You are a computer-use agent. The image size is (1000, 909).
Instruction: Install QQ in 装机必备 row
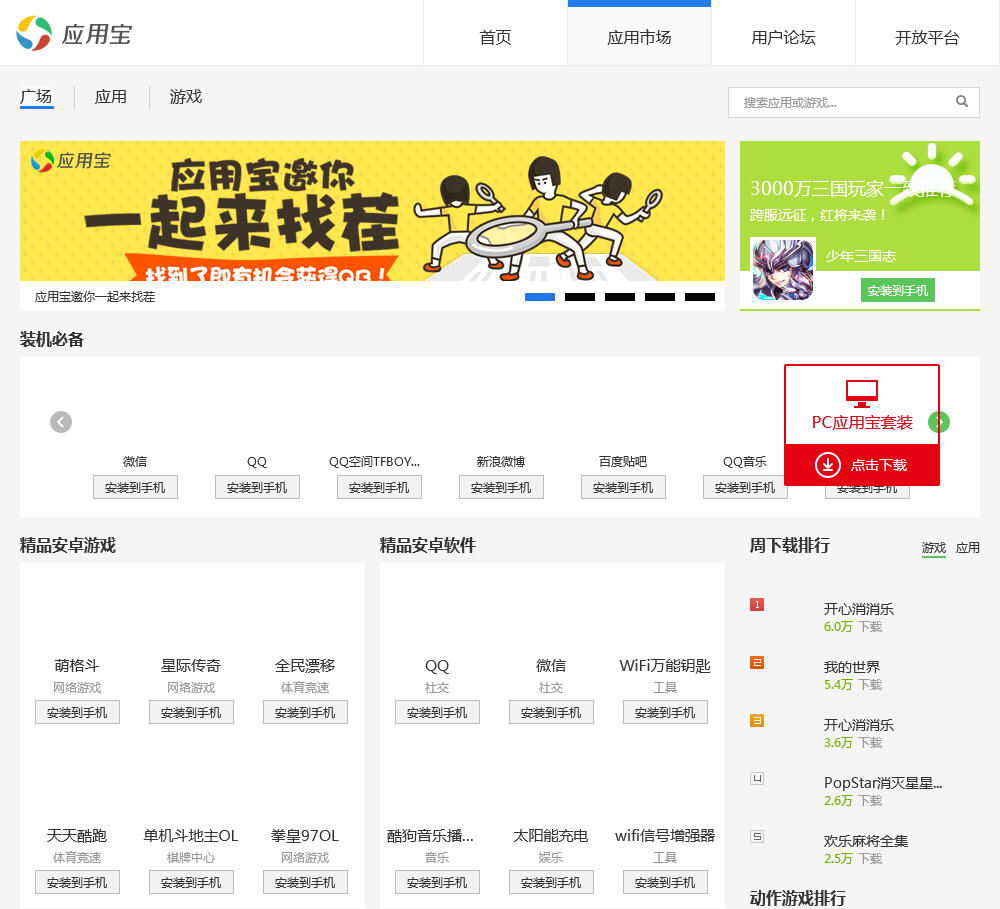point(257,487)
